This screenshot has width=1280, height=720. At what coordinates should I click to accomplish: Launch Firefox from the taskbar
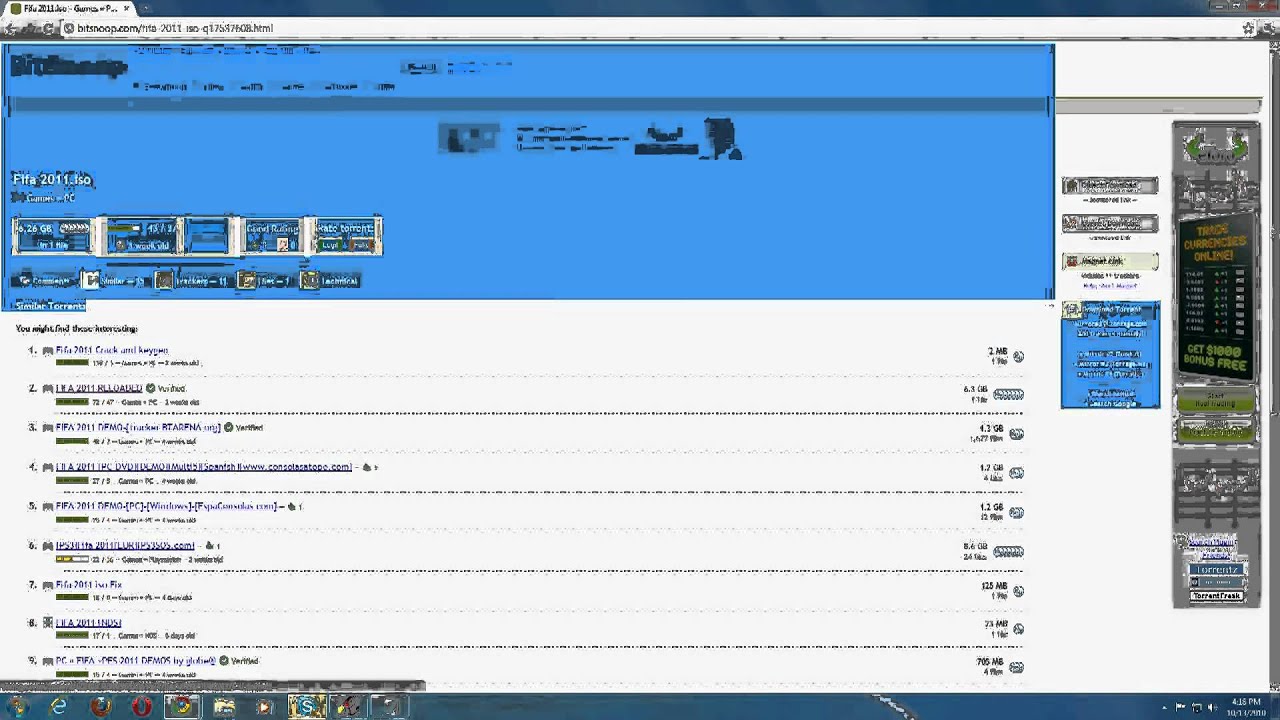pos(100,707)
